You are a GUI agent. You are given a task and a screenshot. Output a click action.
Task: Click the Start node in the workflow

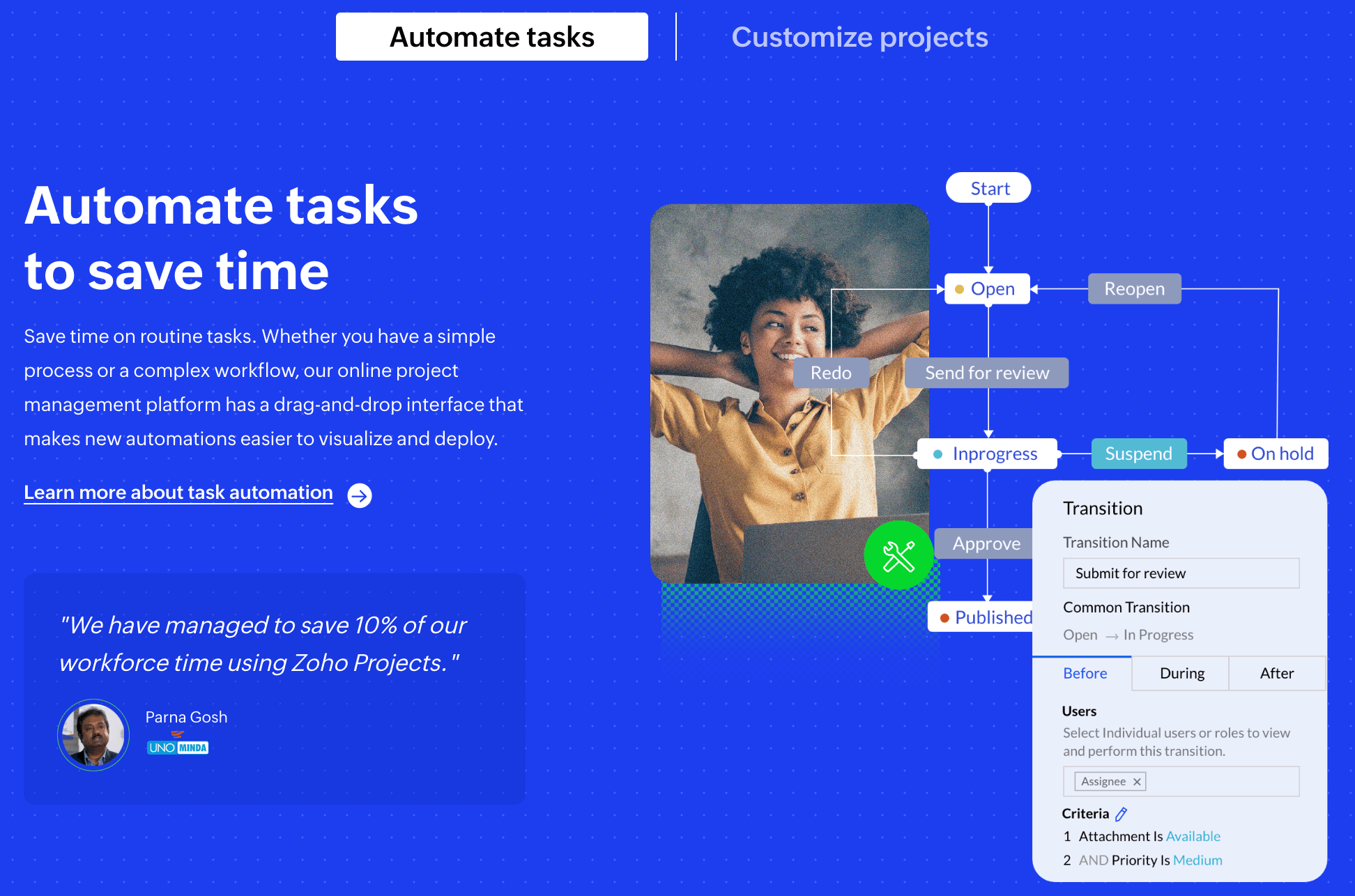pos(988,188)
